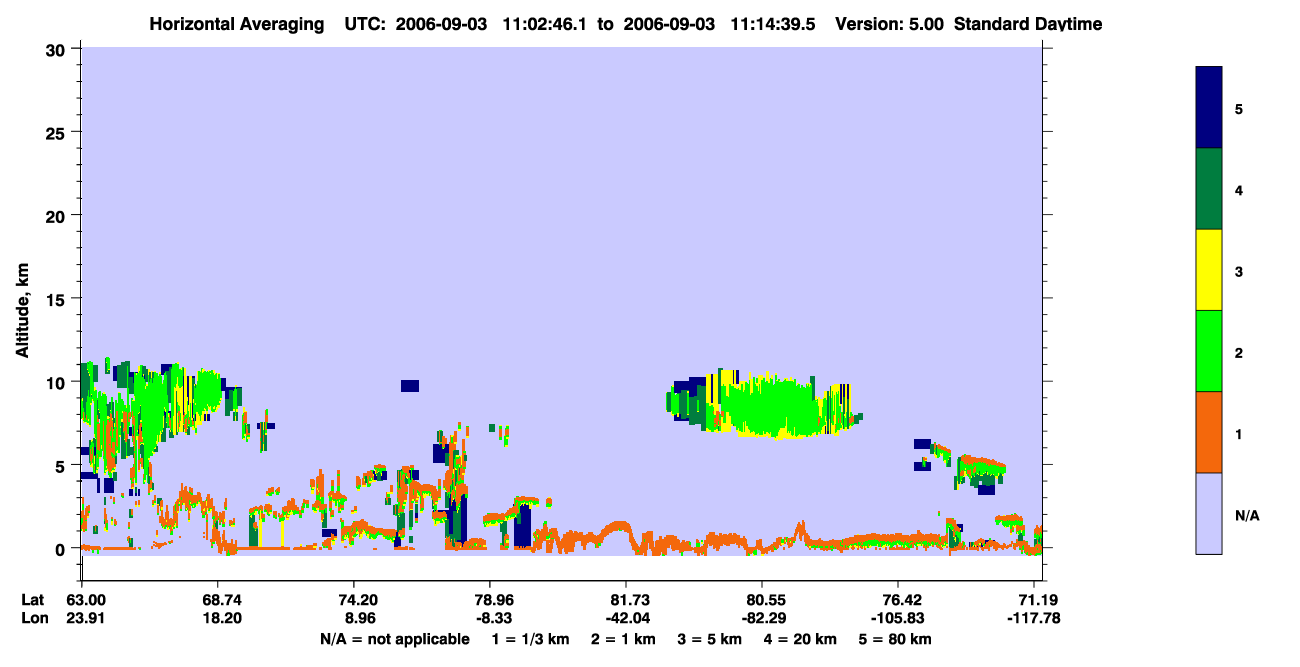The image size is (1300, 667).
Task: Click longitude value -82.29
Action: 762,618
